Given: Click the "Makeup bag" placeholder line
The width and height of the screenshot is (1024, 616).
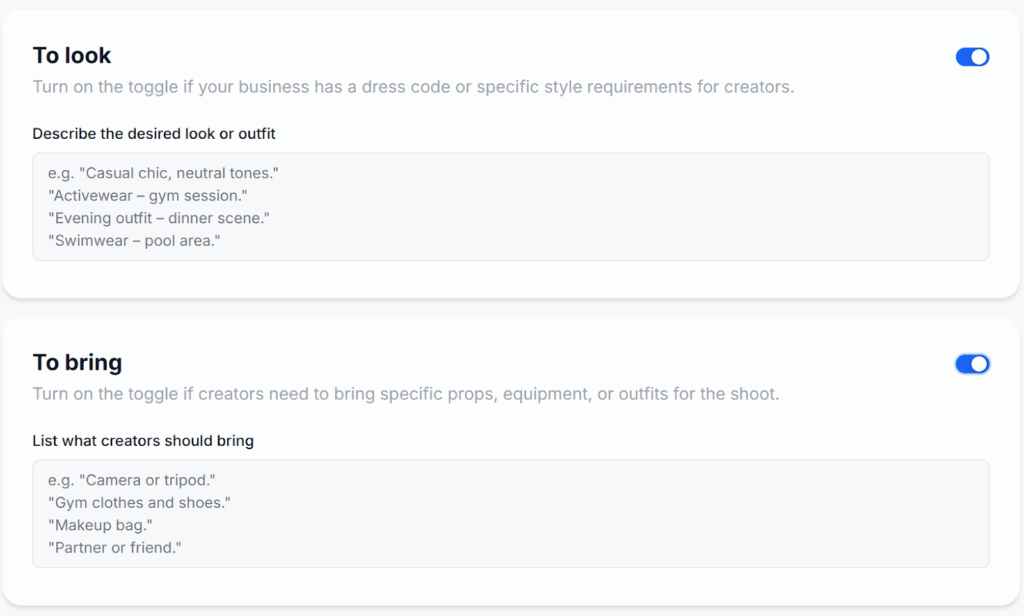Looking at the screenshot, I should [100, 525].
